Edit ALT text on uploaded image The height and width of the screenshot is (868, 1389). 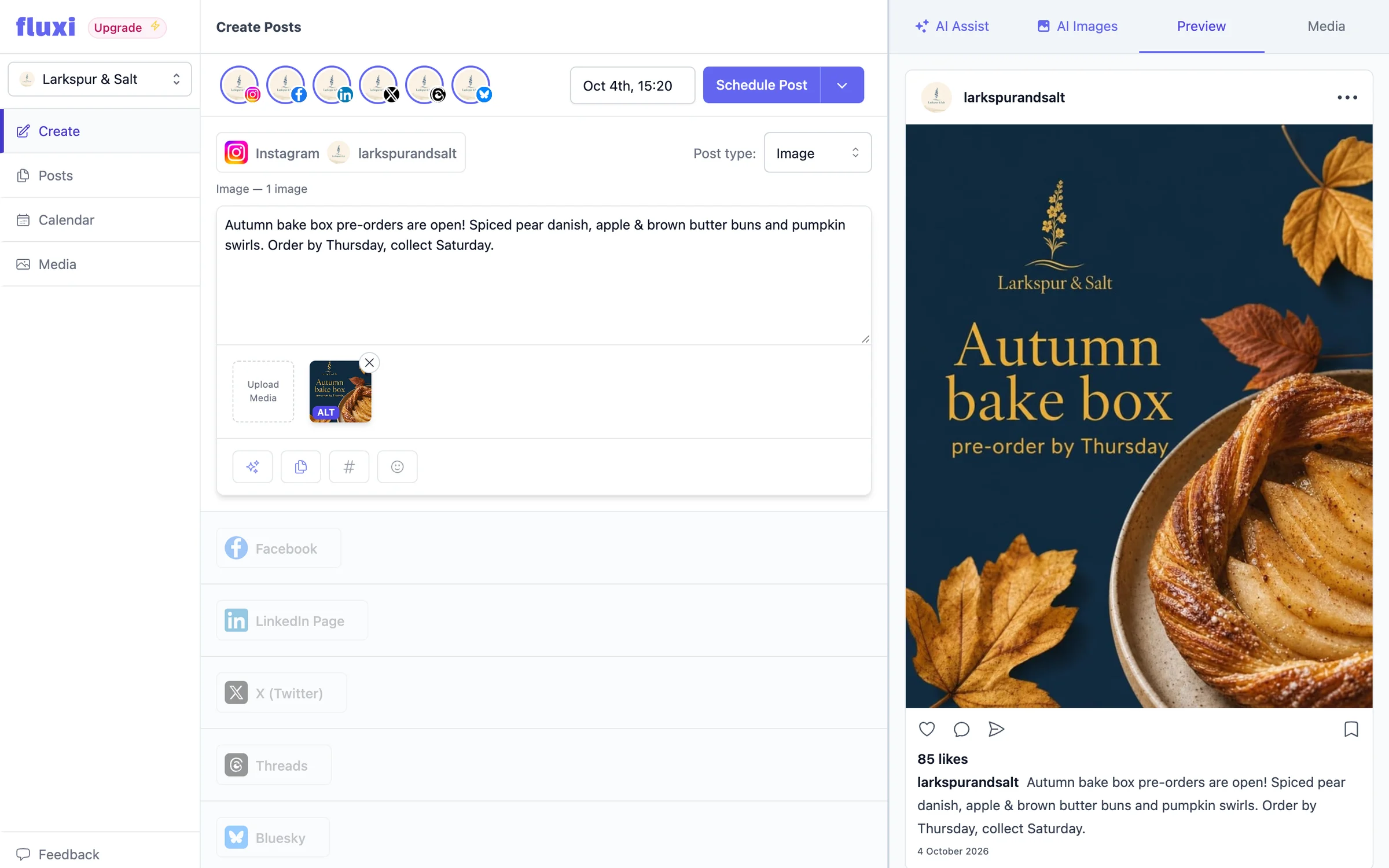coord(326,412)
